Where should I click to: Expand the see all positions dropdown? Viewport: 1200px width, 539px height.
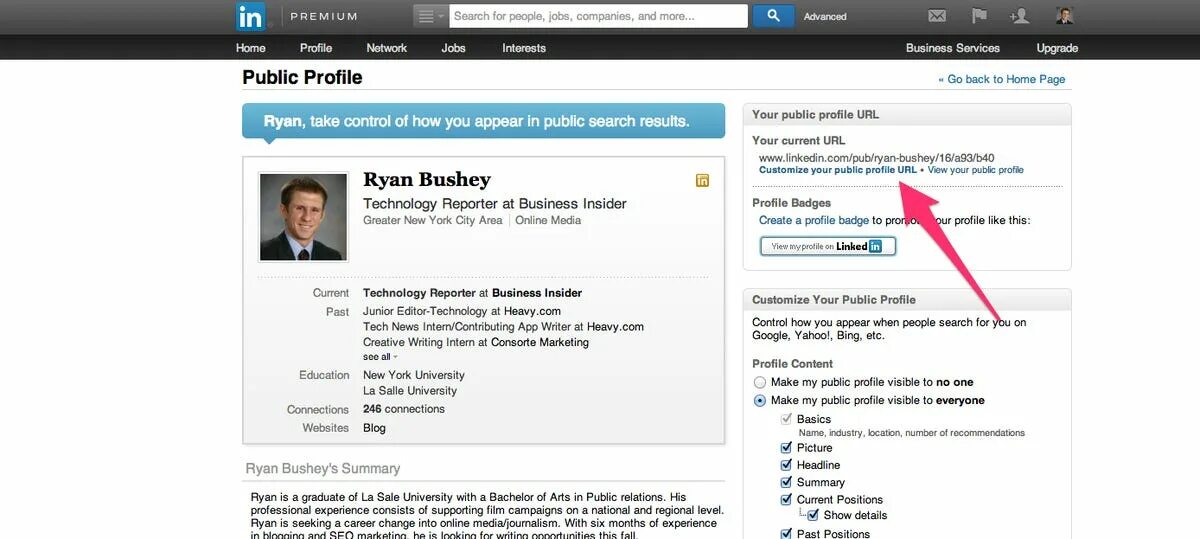pos(380,357)
